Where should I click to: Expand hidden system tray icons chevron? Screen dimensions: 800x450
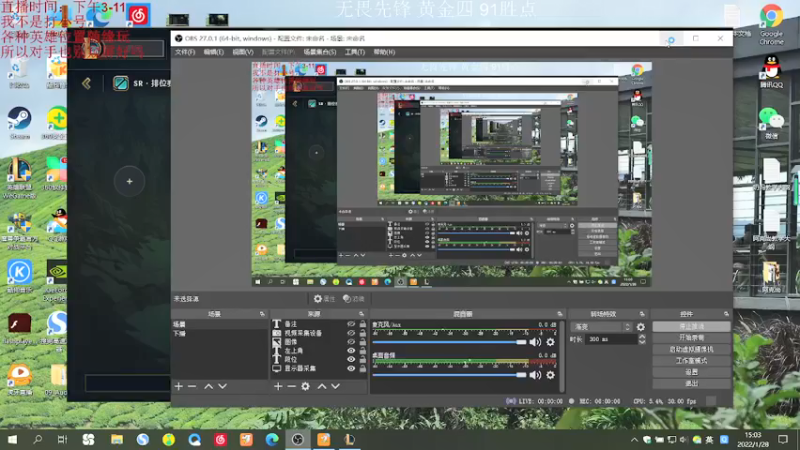pyautogui.click(x=634, y=440)
